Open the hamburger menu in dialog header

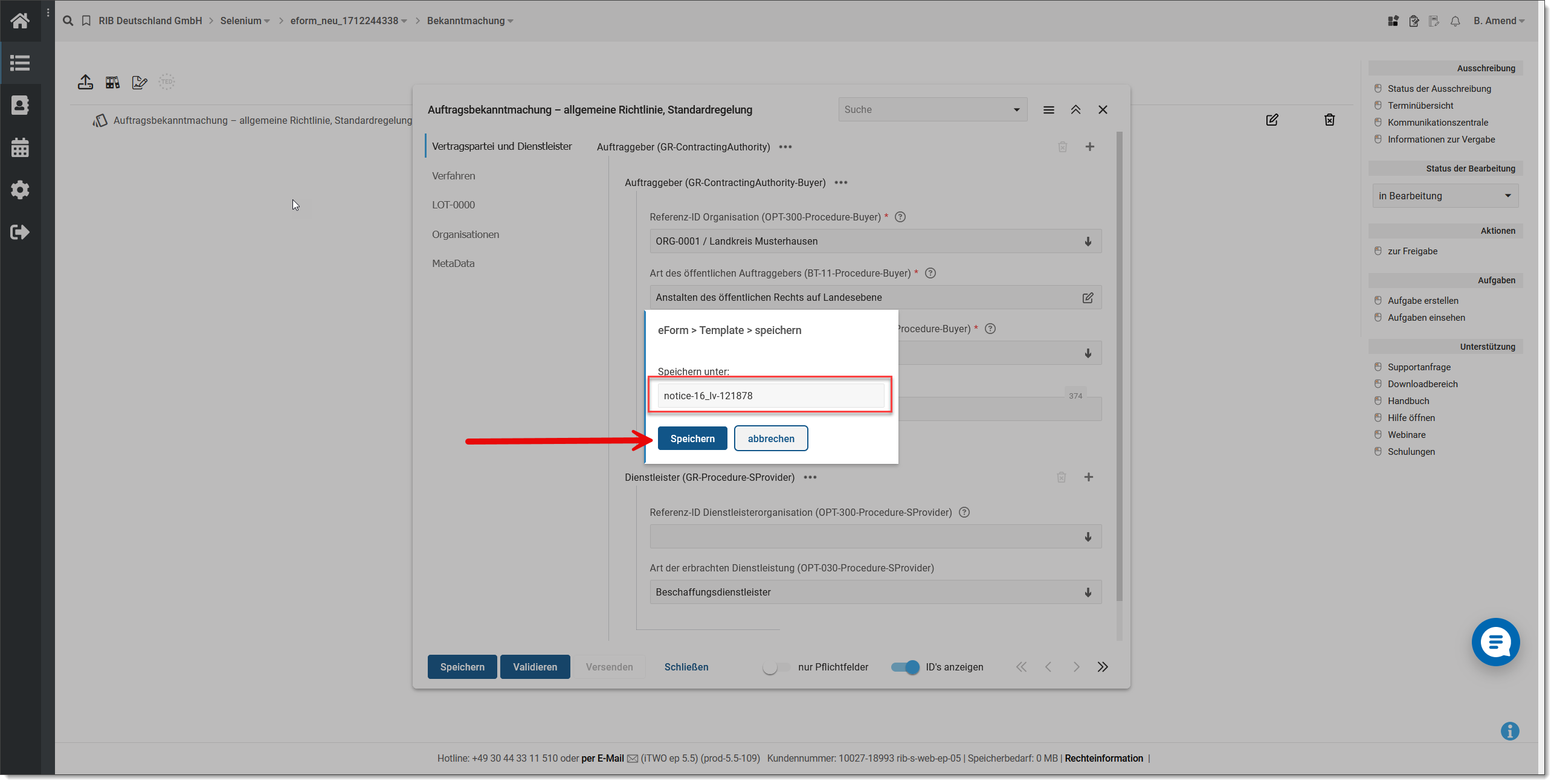click(x=1049, y=110)
